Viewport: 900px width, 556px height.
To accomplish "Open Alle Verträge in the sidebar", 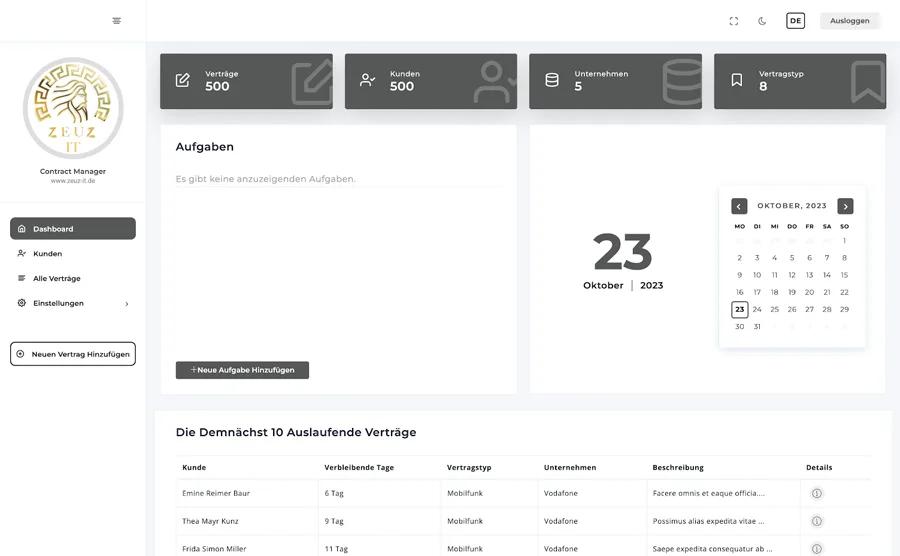I will pyautogui.click(x=73, y=278).
